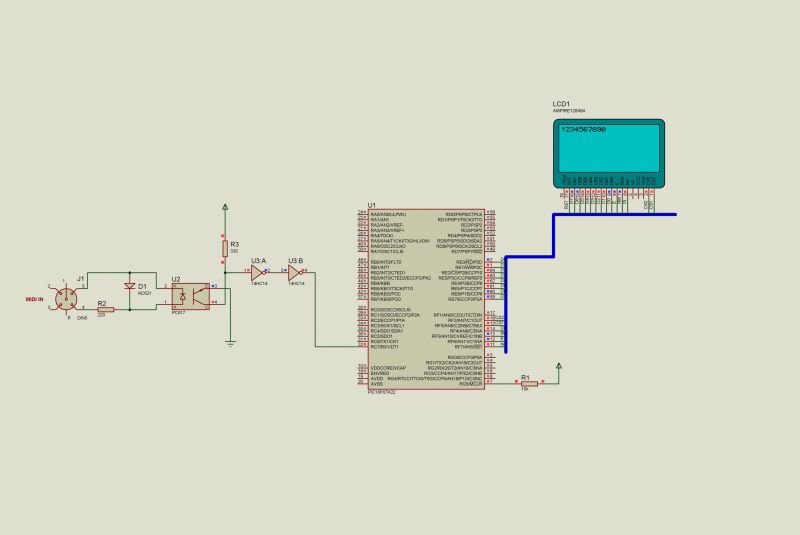Select the LCD1 graphic display screen
The width and height of the screenshot is (800, 535).
(610, 152)
